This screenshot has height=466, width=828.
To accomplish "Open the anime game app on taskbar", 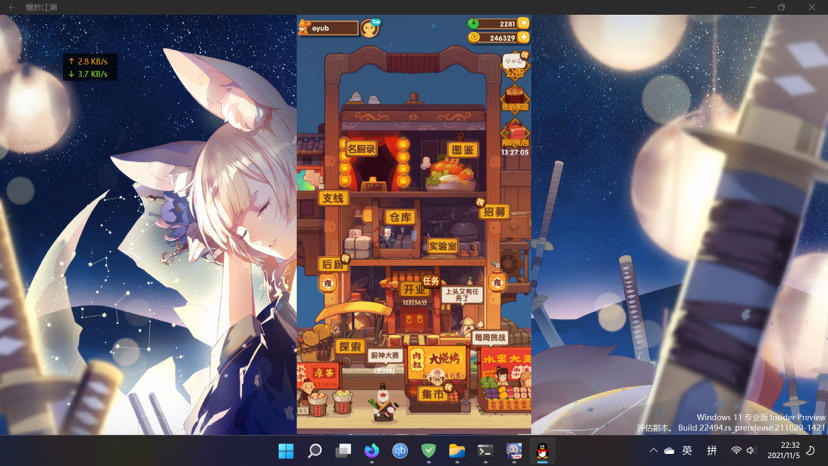I will pos(514,451).
